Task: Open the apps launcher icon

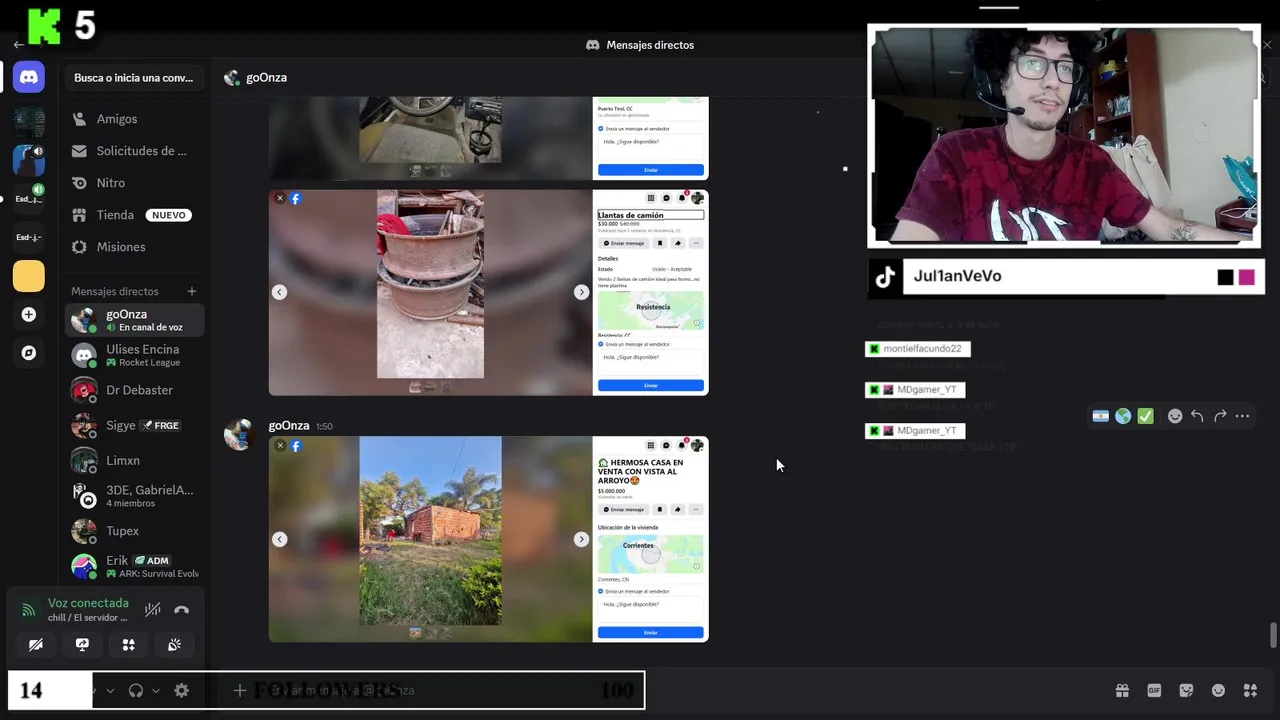Action: (x=1250, y=690)
